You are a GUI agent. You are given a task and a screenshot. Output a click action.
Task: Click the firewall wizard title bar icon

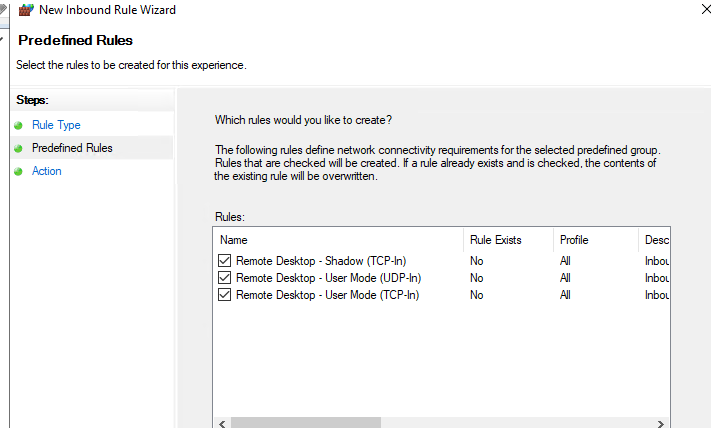(x=26, y=10)
